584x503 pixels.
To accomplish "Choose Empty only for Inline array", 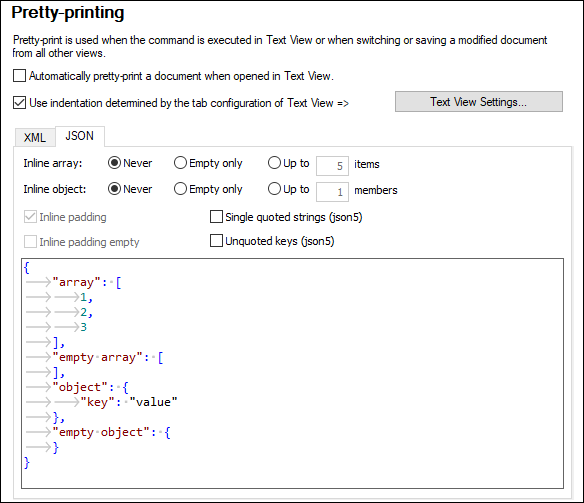I will point(180,163).
